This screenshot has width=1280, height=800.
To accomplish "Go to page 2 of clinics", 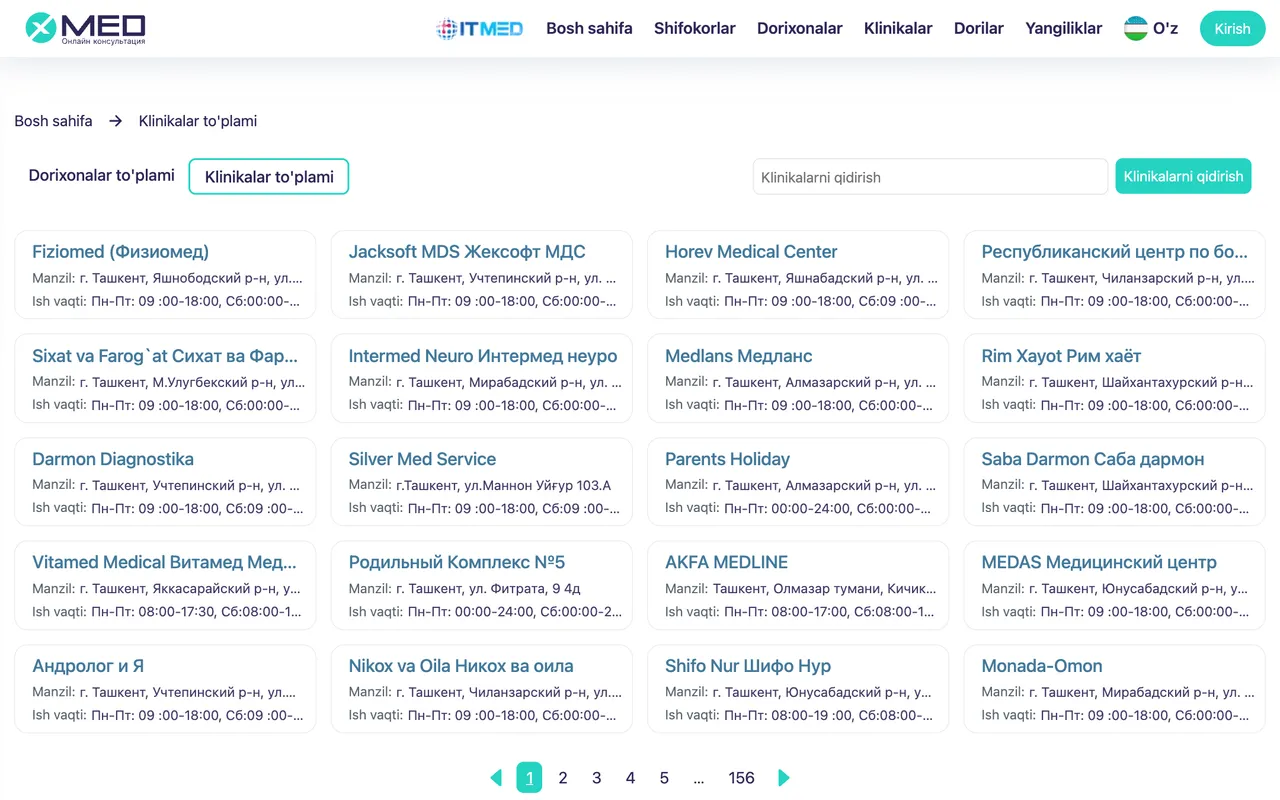I will [563, 778].
